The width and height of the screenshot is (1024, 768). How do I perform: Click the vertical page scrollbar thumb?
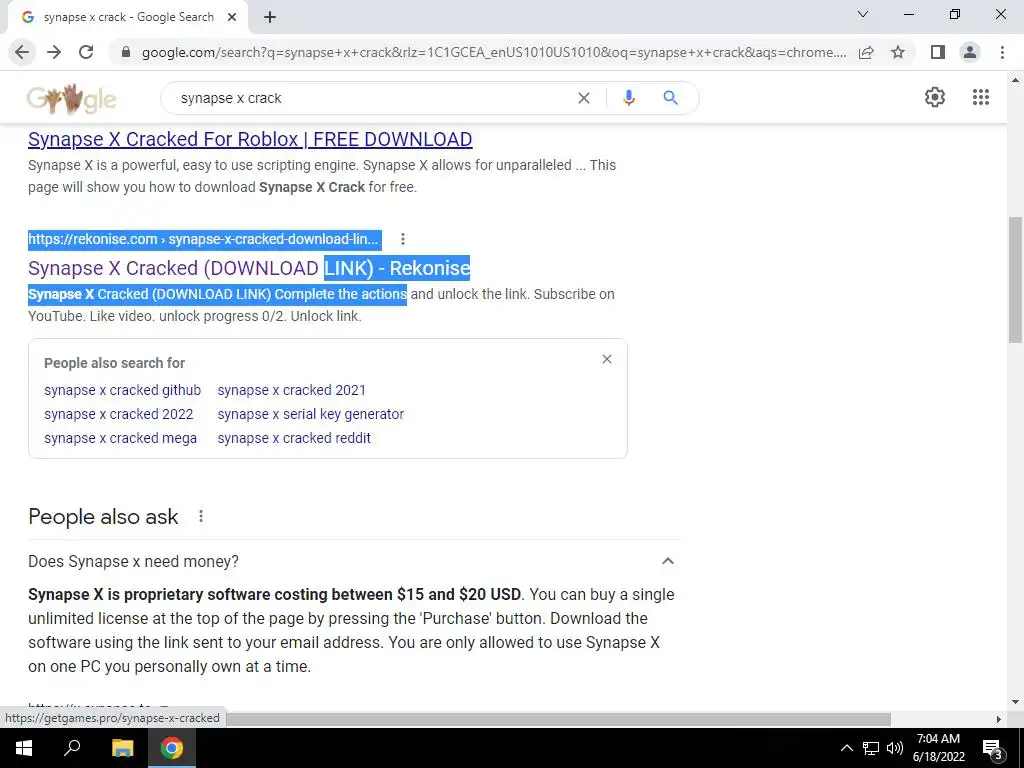tap(1015, 280)
